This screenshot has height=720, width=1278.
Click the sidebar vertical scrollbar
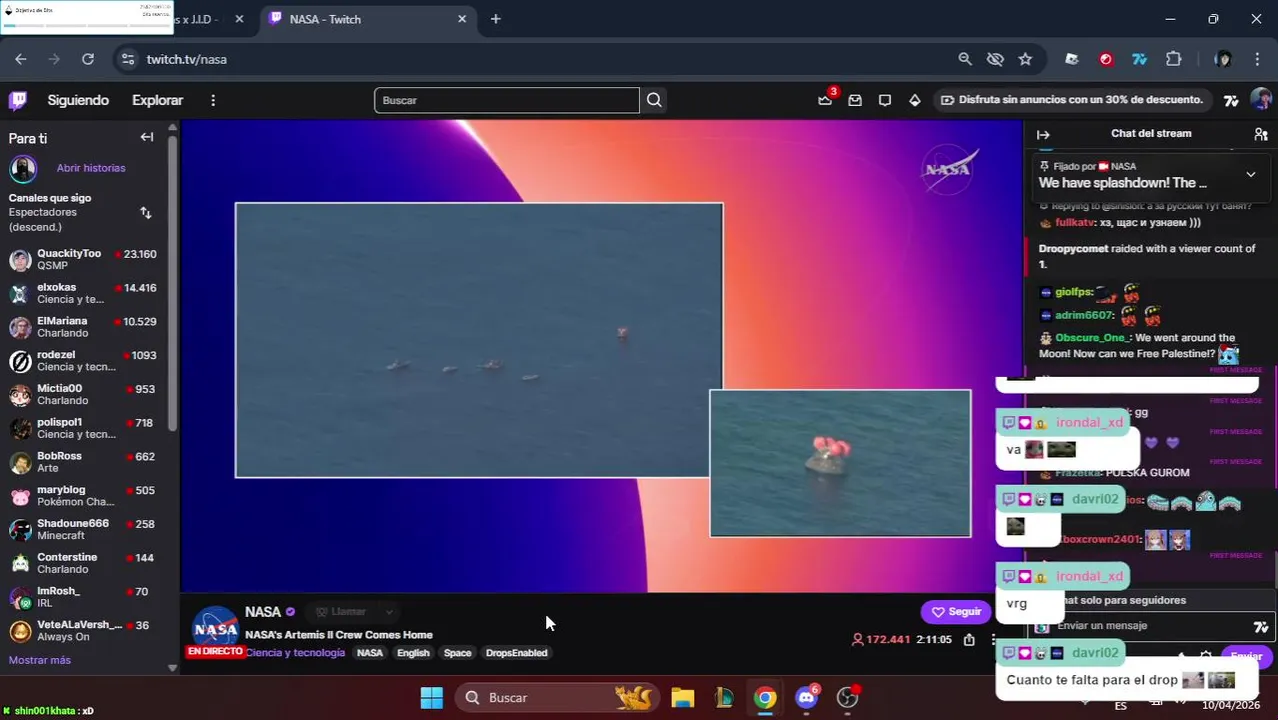(x=172, y=285)
